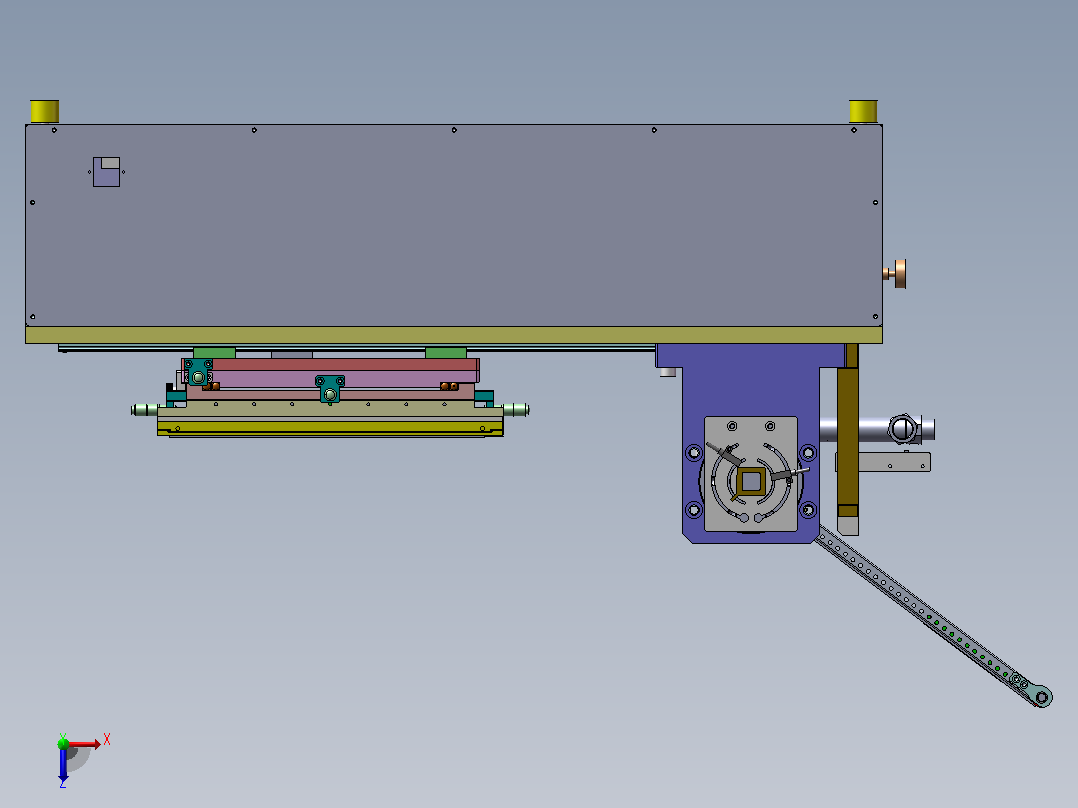Click the small square cutout on gray panel

(107, 172)
